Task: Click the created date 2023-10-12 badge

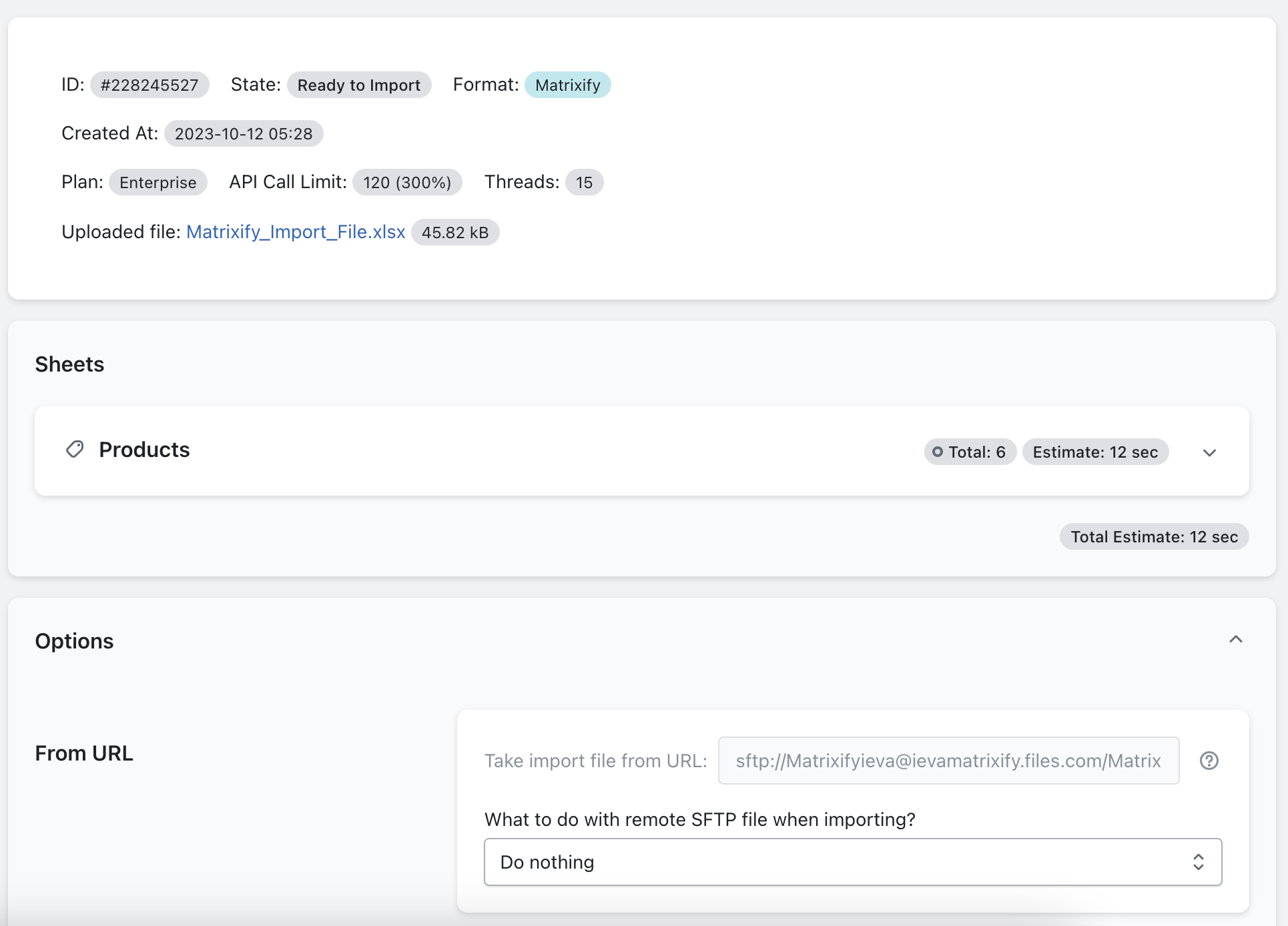Action: coord(244,134)
